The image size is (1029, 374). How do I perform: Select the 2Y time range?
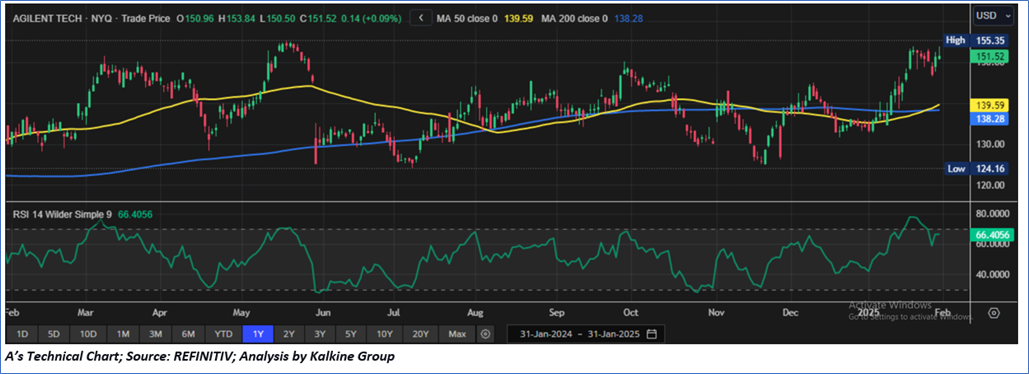click(x=289, y=334)
